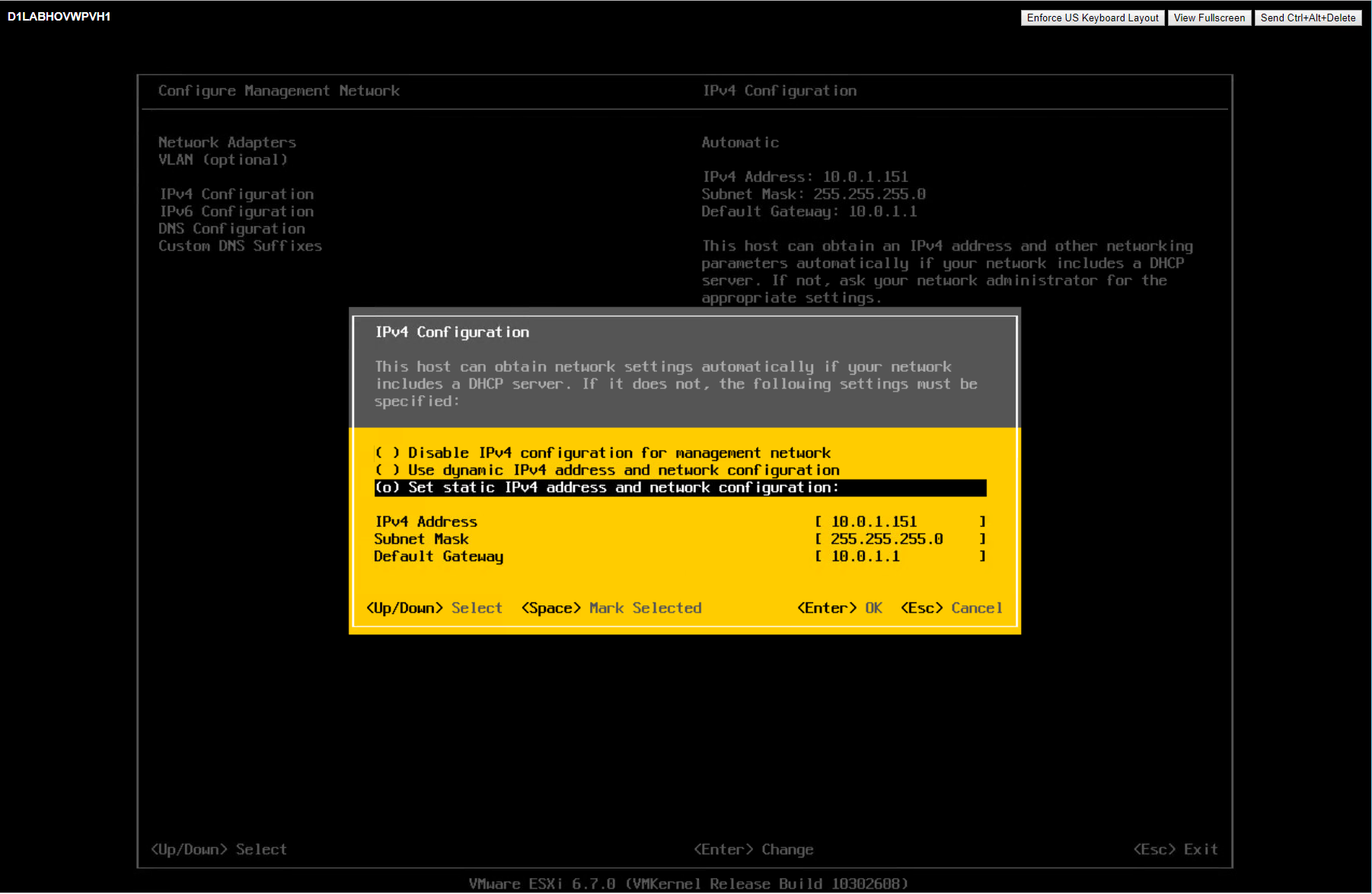Click the IPv4 Address input field
Screen dimensions: 1372x894
click(899, 522)
